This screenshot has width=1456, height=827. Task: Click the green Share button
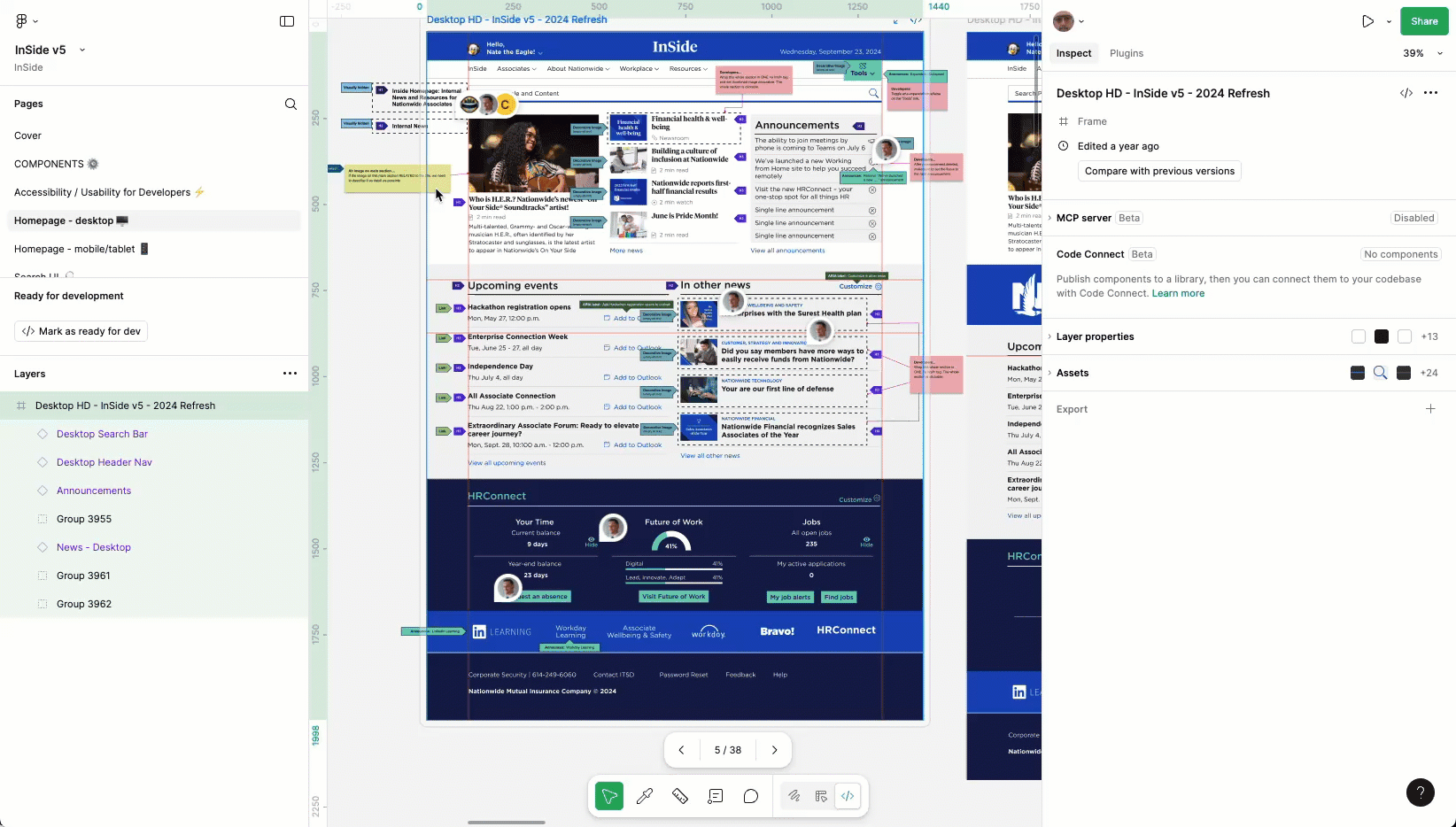tap(1424, 21)
